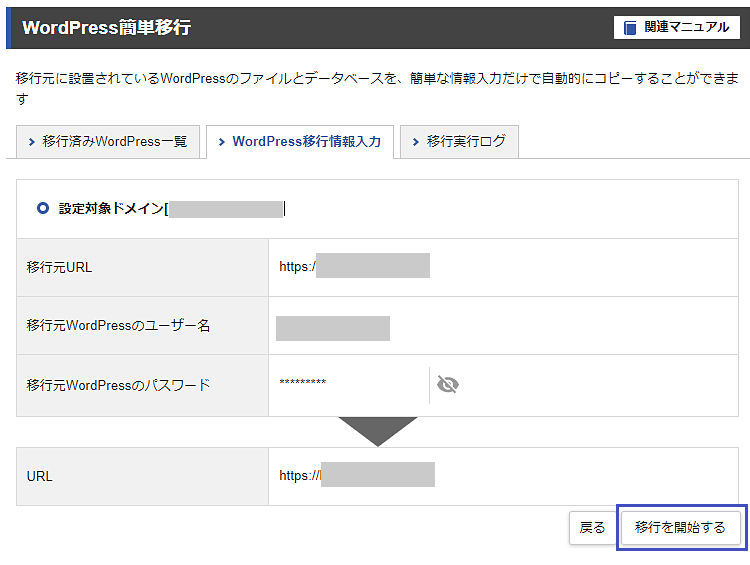Click the circle bullet icon beside 設定対象ドメイン
The width and height of the screenshot is (750, 565).
tap(43, 208)
